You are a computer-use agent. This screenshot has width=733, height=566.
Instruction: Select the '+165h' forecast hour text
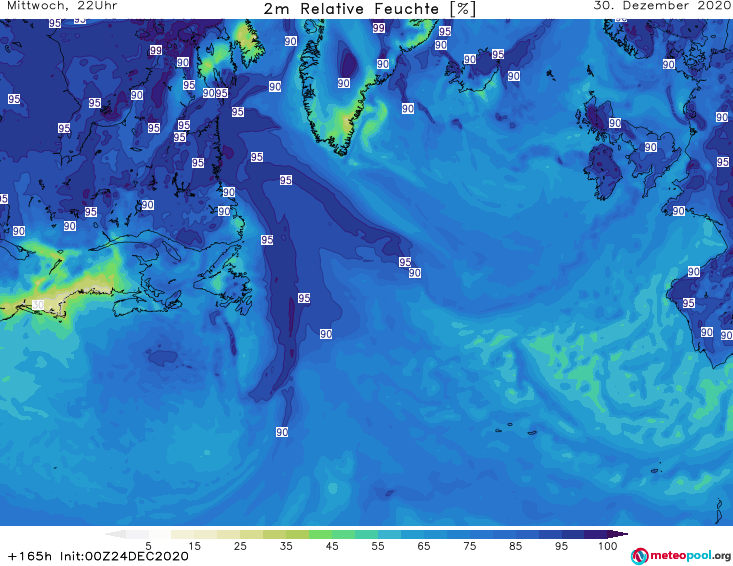(x=30, y=556)
